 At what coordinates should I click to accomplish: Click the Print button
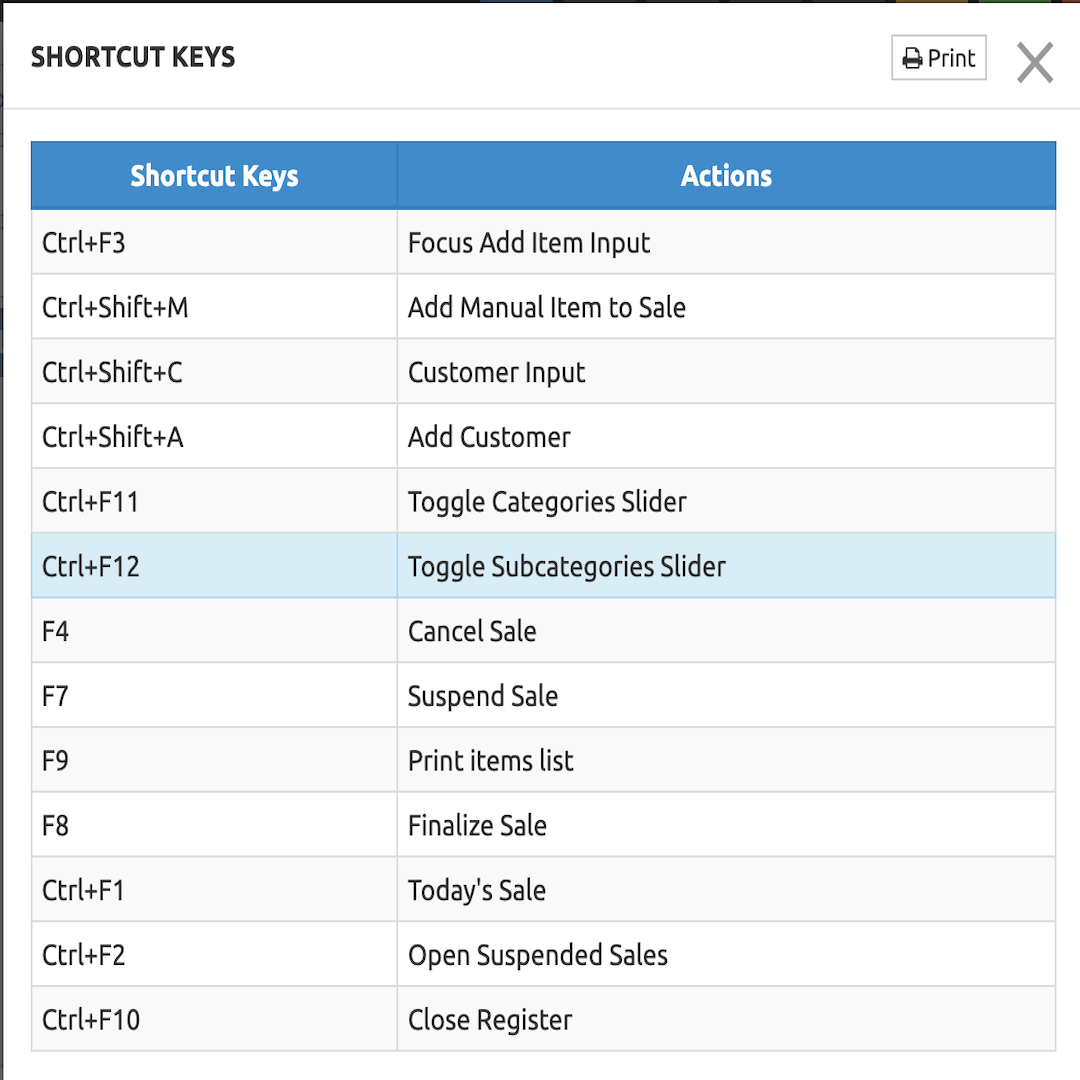point(939,58)
